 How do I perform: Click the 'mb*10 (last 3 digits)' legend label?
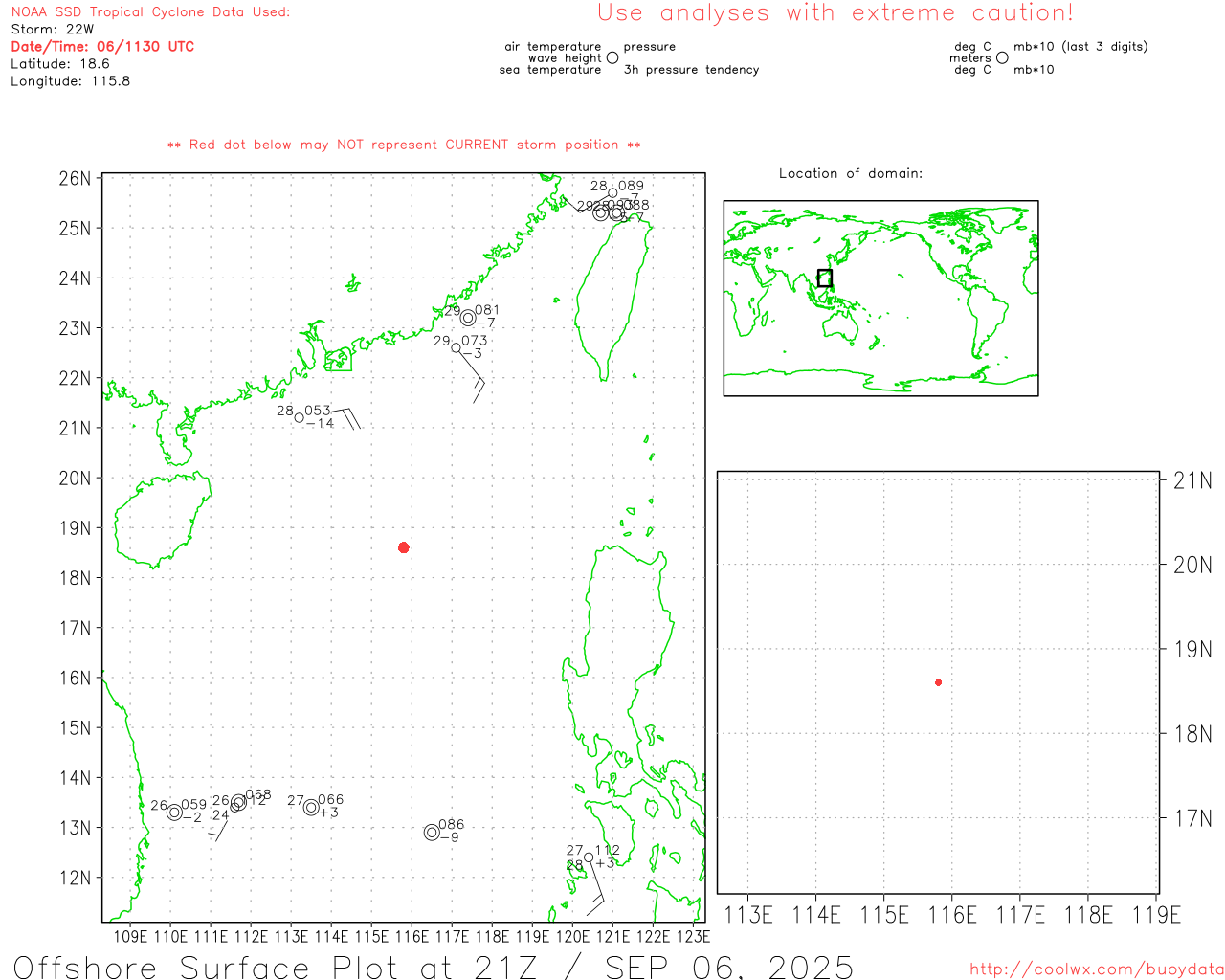pyautogui.click(x=1080, y=46)
